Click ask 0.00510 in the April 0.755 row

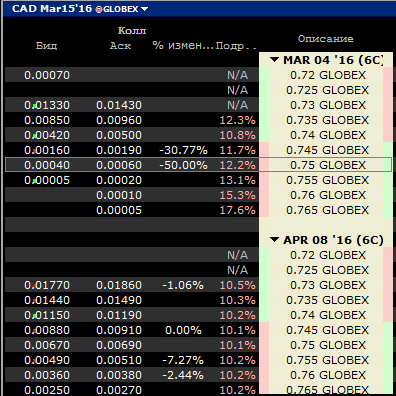pyautogui.click(x=119, y=360)
